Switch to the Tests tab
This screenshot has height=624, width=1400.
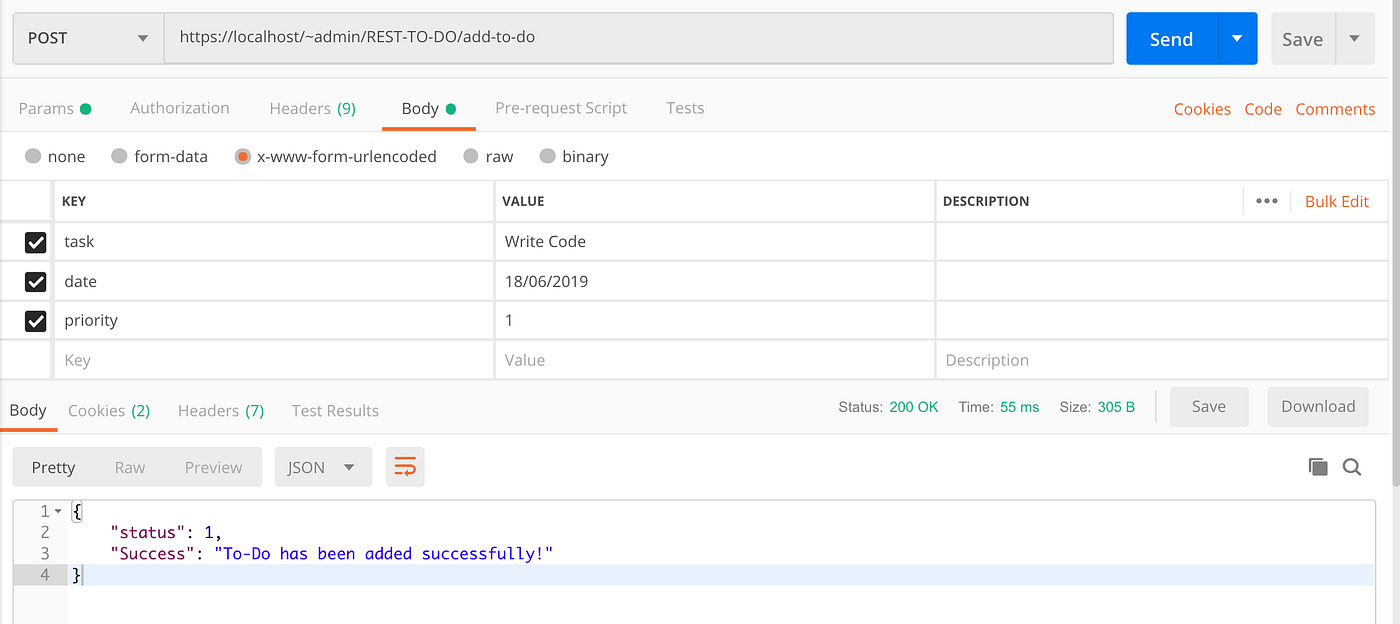(685, 107)
